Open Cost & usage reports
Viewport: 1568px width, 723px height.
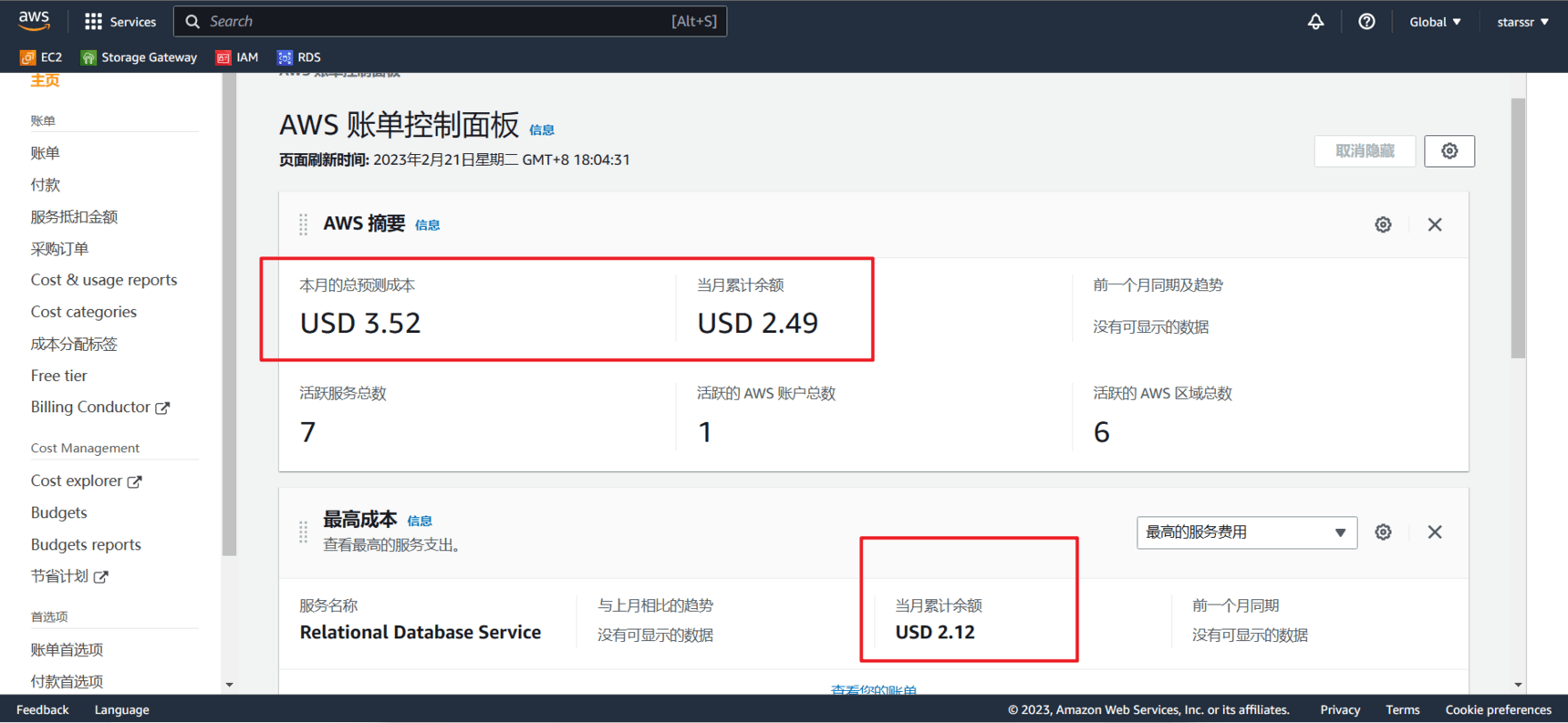pyautogui.click(x=104, y=280)
